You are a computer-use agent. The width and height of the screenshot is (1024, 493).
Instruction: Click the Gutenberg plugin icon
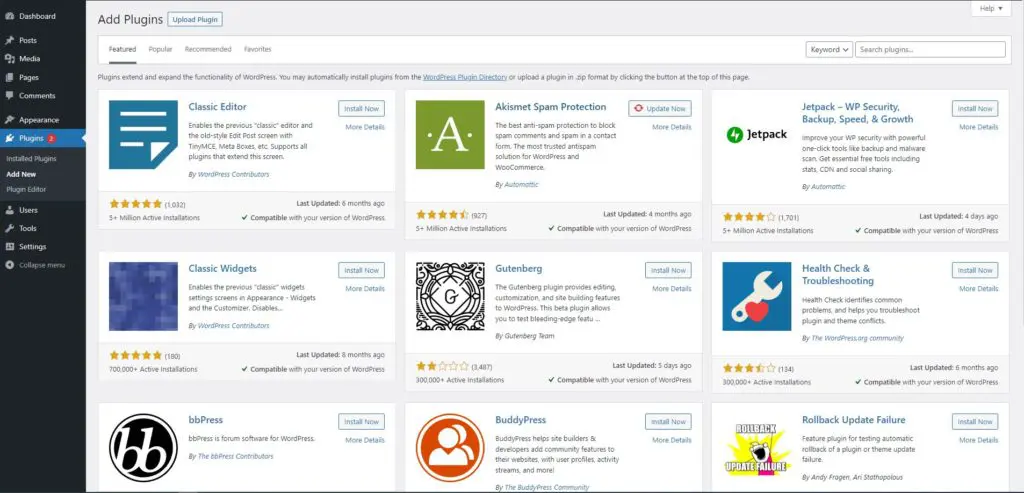450,296
